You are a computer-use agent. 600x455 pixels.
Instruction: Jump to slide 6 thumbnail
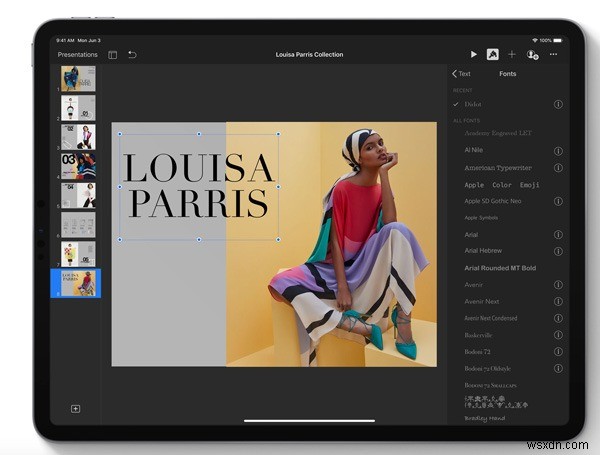78,225
